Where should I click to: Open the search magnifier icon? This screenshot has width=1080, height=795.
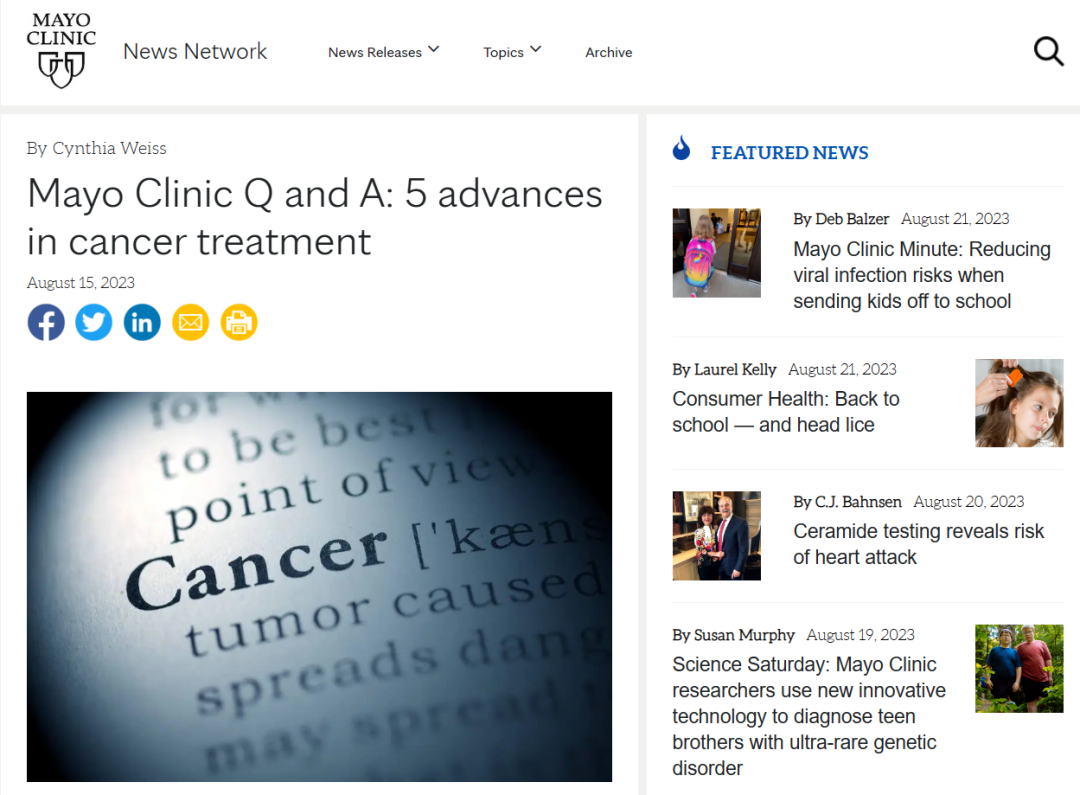(x=1048, y=51)
